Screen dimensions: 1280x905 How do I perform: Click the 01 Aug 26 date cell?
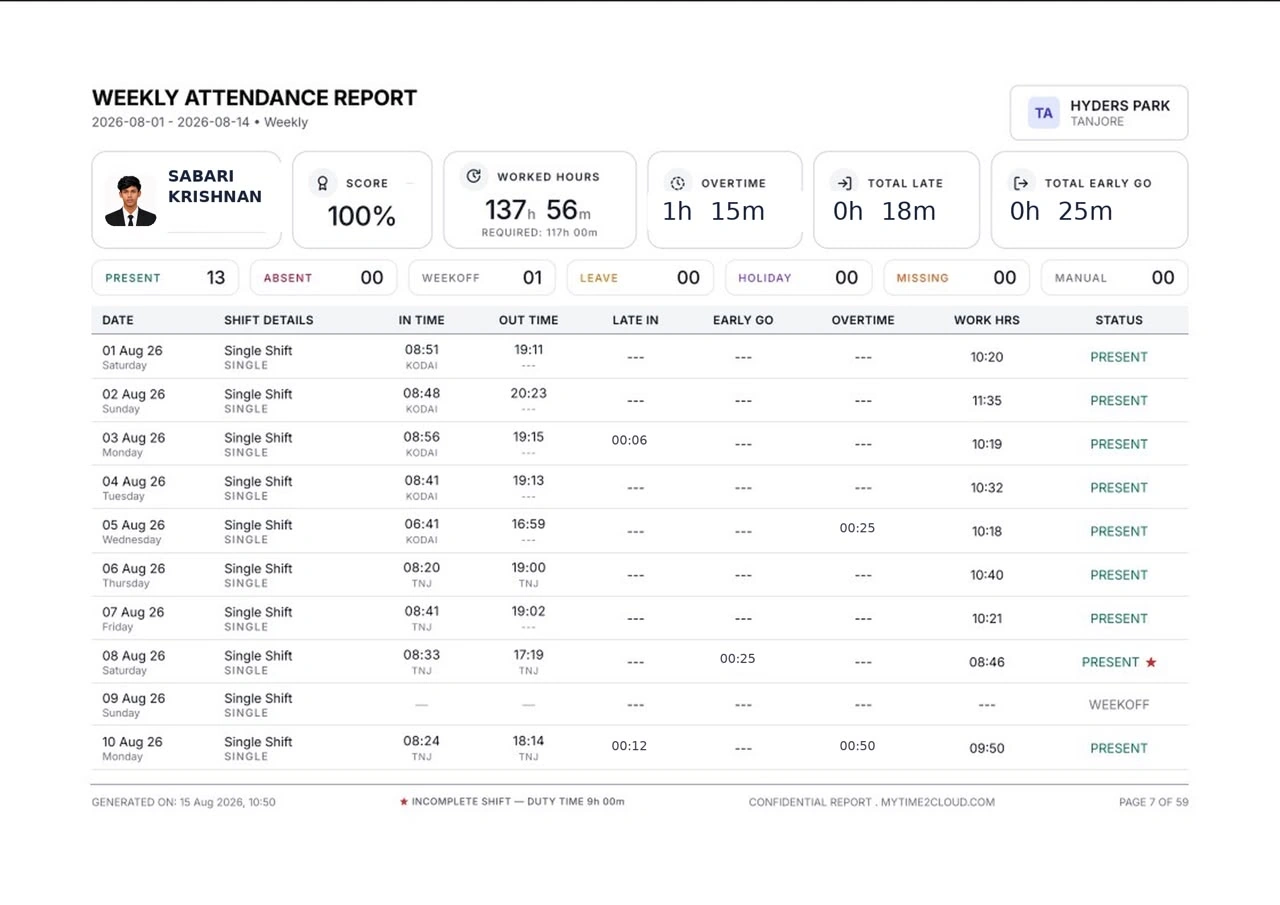(x=133, y=357)
